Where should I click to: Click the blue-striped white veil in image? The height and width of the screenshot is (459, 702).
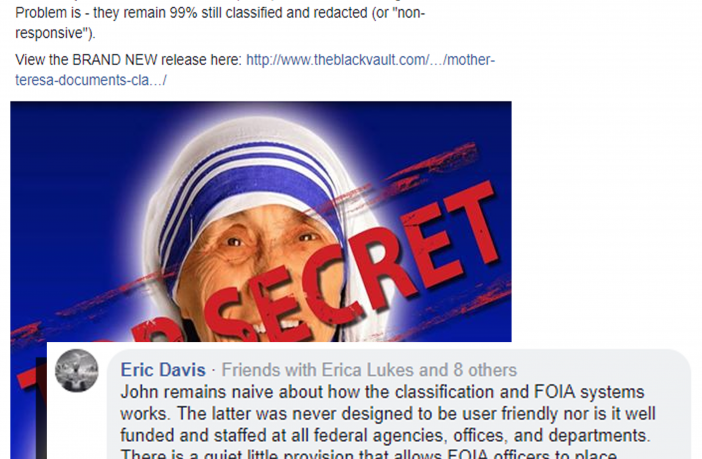pyautogui.click(x=251, y=179)
